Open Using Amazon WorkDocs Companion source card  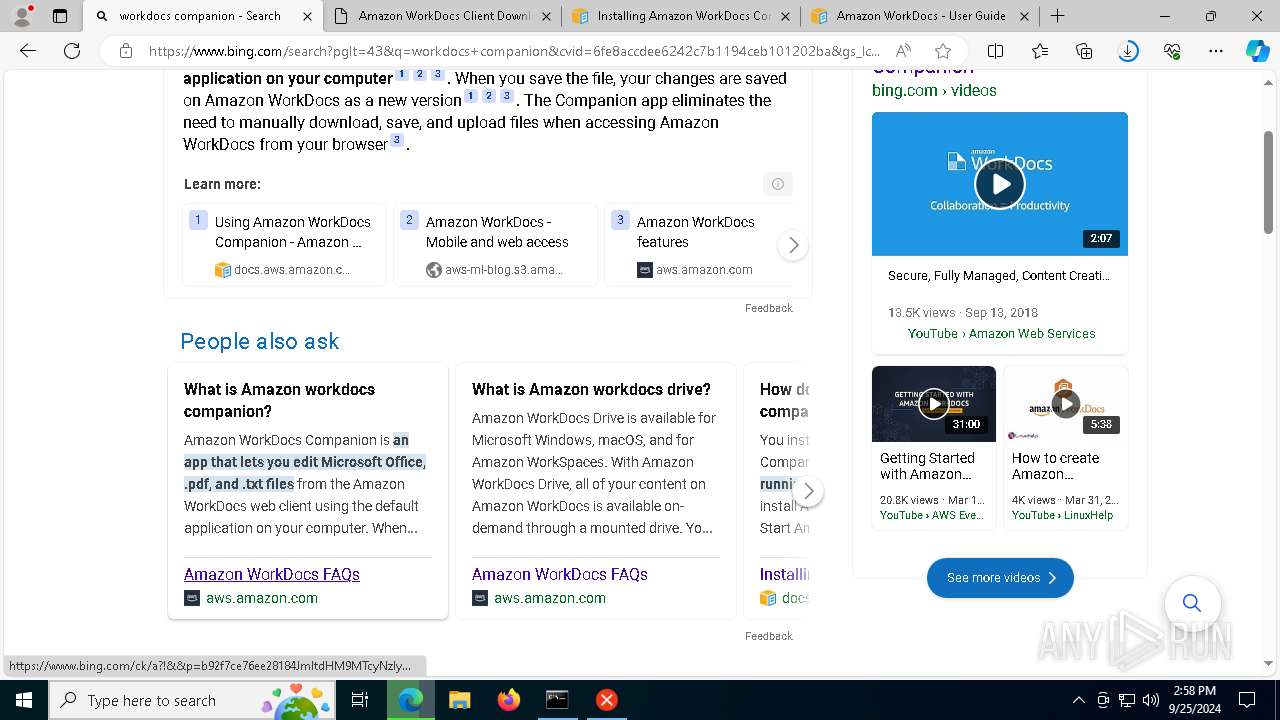click(285, 245)
